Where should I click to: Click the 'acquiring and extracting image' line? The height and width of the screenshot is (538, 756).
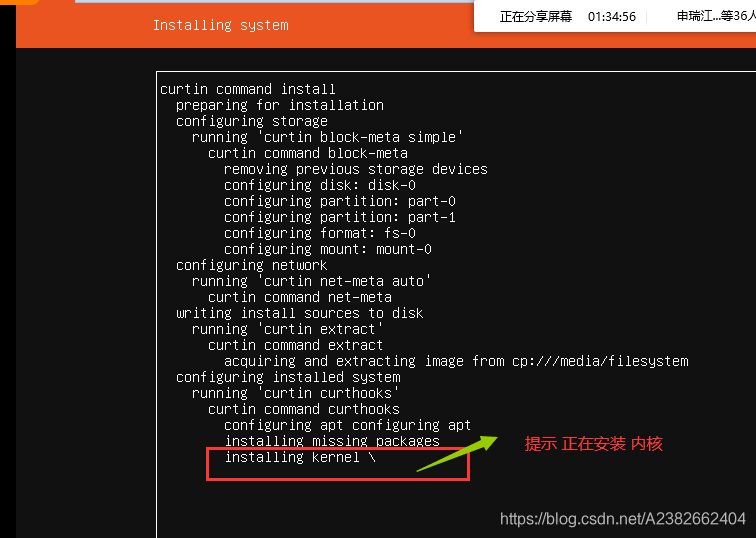(456, 361)
